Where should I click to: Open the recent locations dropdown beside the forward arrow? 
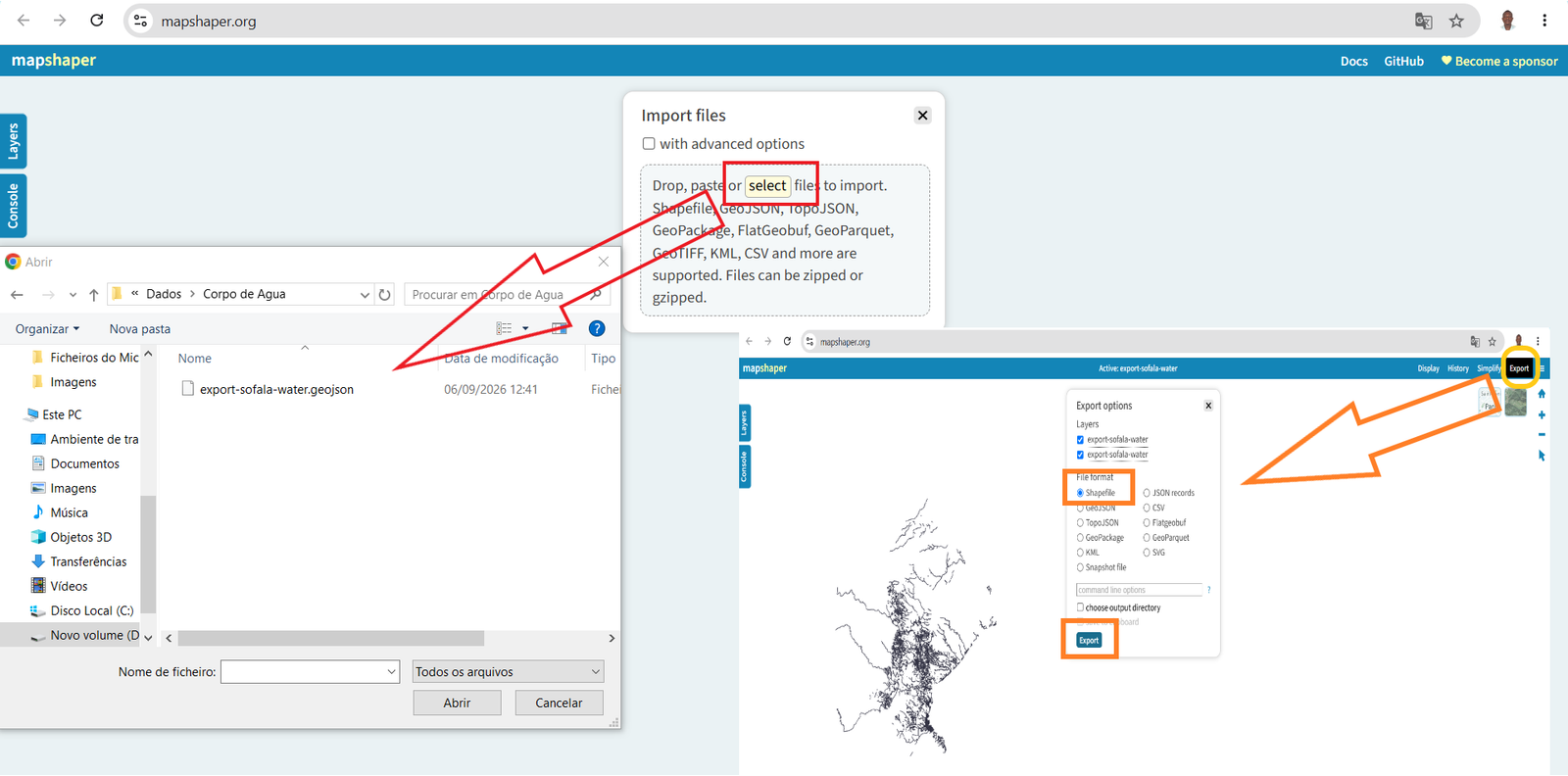73,294
